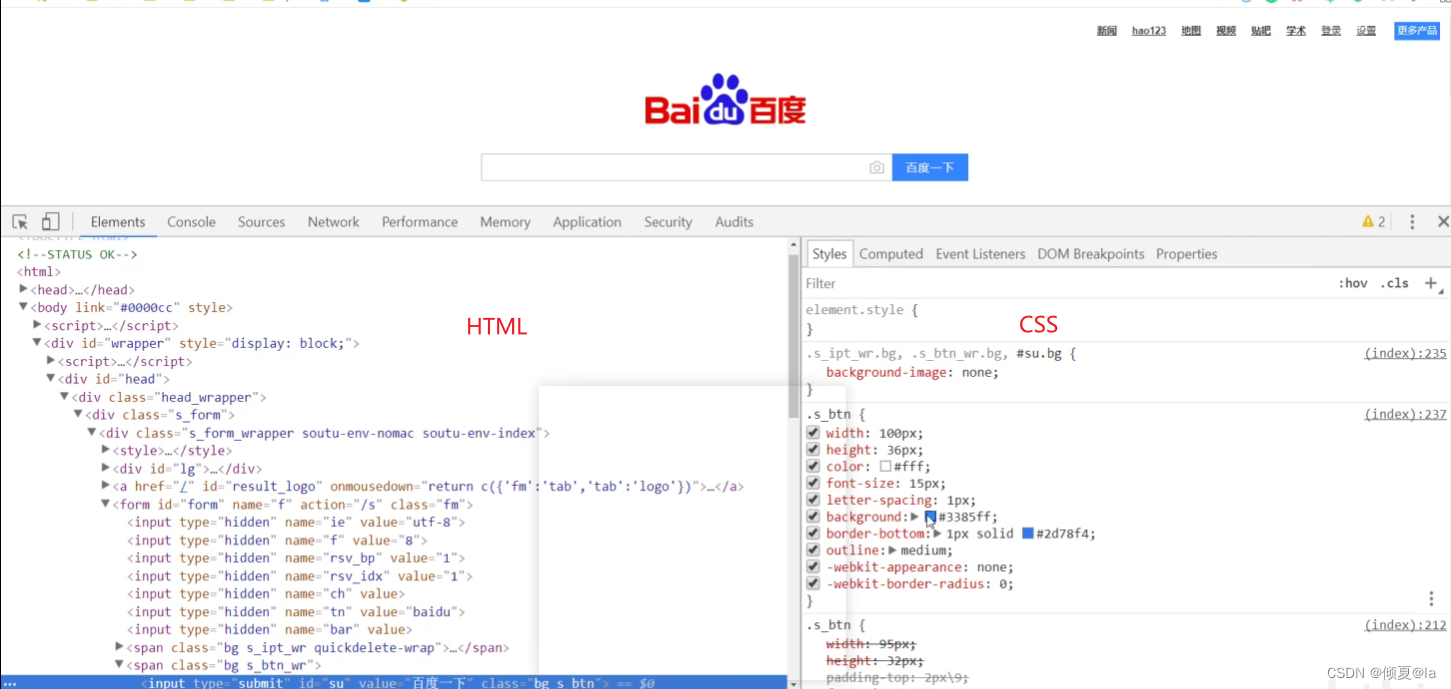
Task: Expand the border-bottom shorthand triangle
Action: [937, 534]
